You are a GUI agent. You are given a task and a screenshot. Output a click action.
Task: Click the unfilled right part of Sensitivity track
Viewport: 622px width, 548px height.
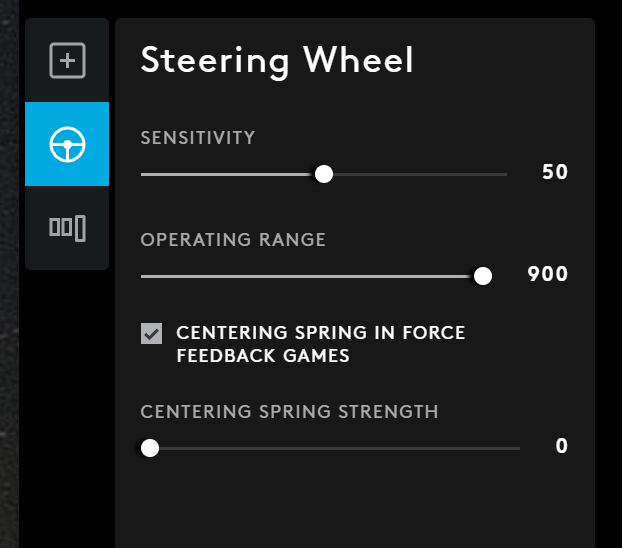click(x=420, y=174)
